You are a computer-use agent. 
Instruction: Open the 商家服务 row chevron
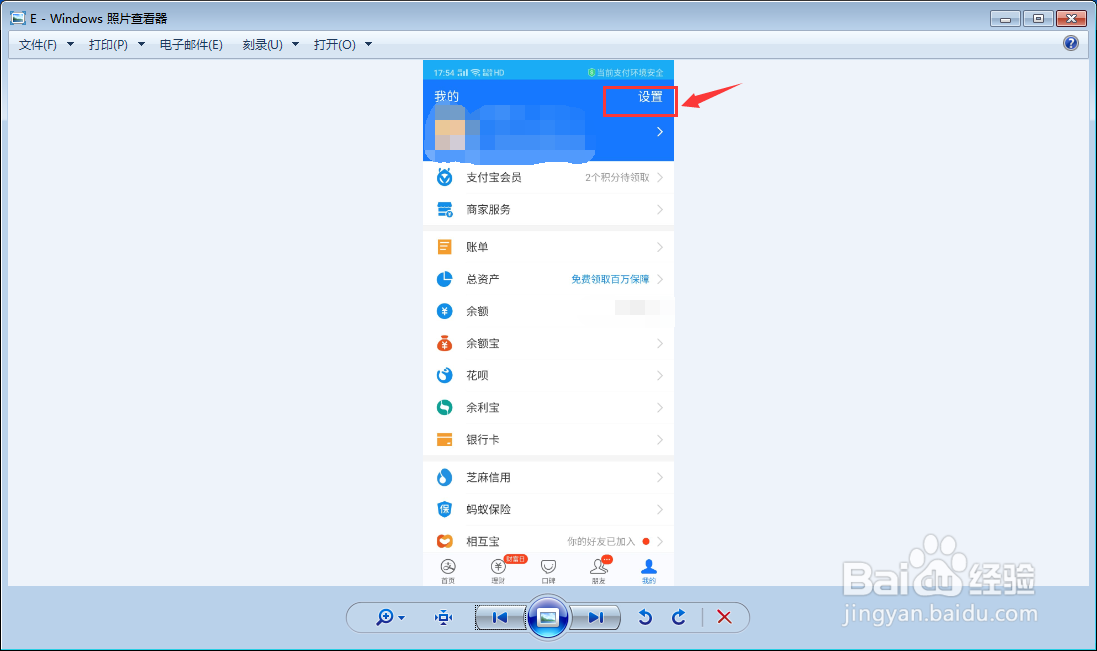[x=660, y=209]
